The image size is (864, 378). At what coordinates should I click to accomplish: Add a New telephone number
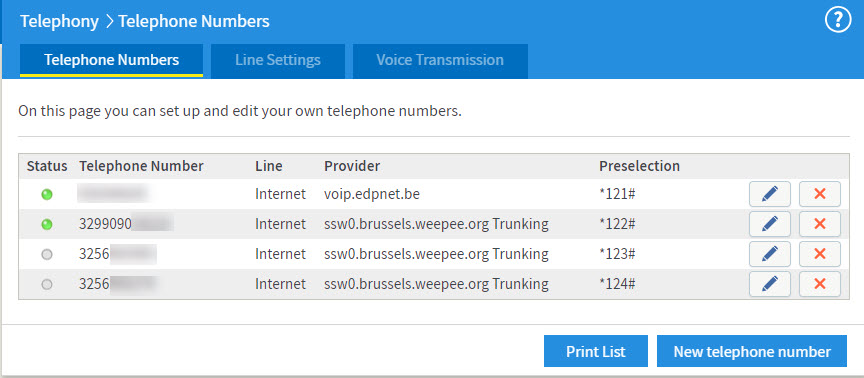752,351
